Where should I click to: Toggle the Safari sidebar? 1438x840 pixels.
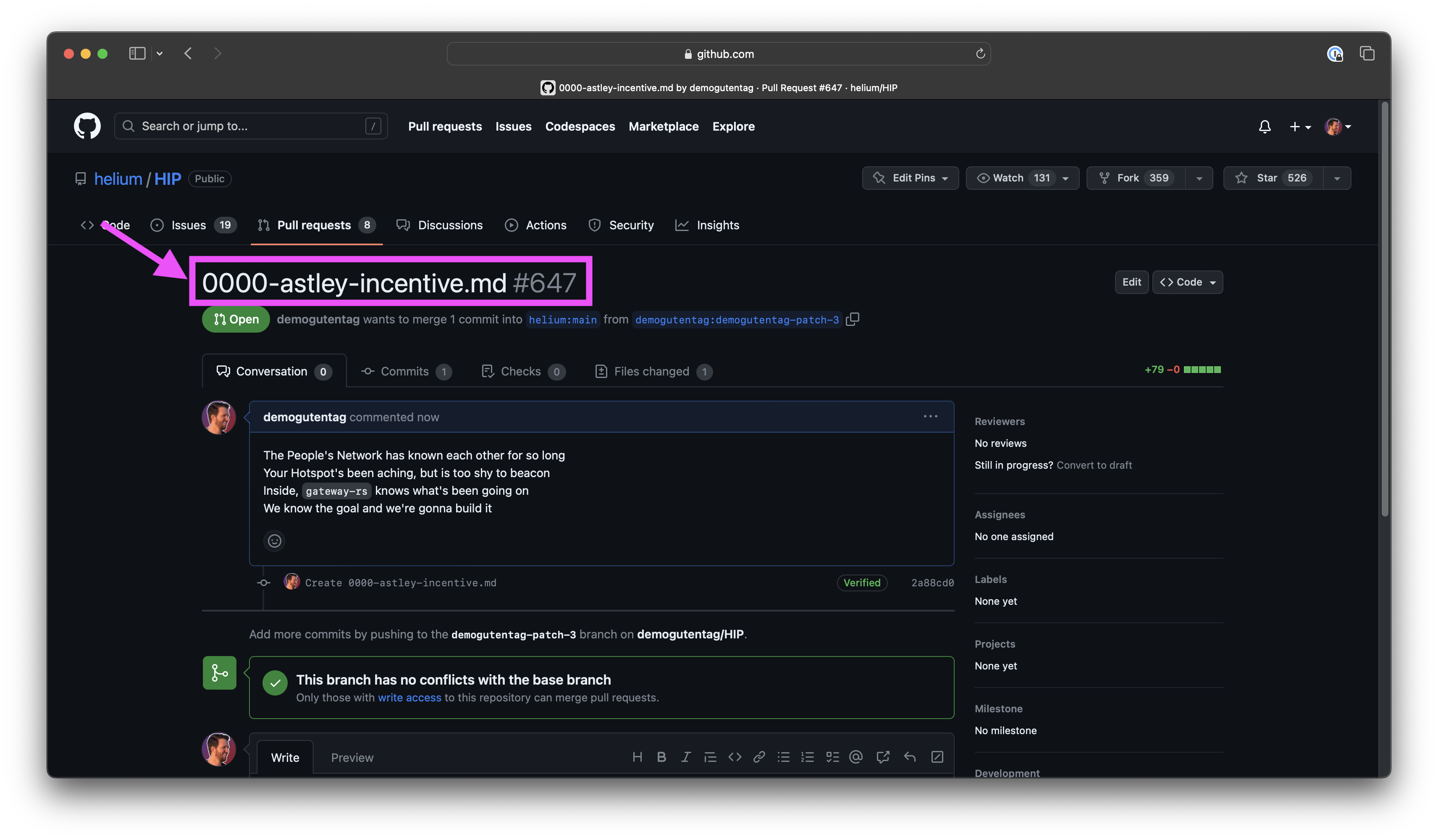tap(137, 54)
